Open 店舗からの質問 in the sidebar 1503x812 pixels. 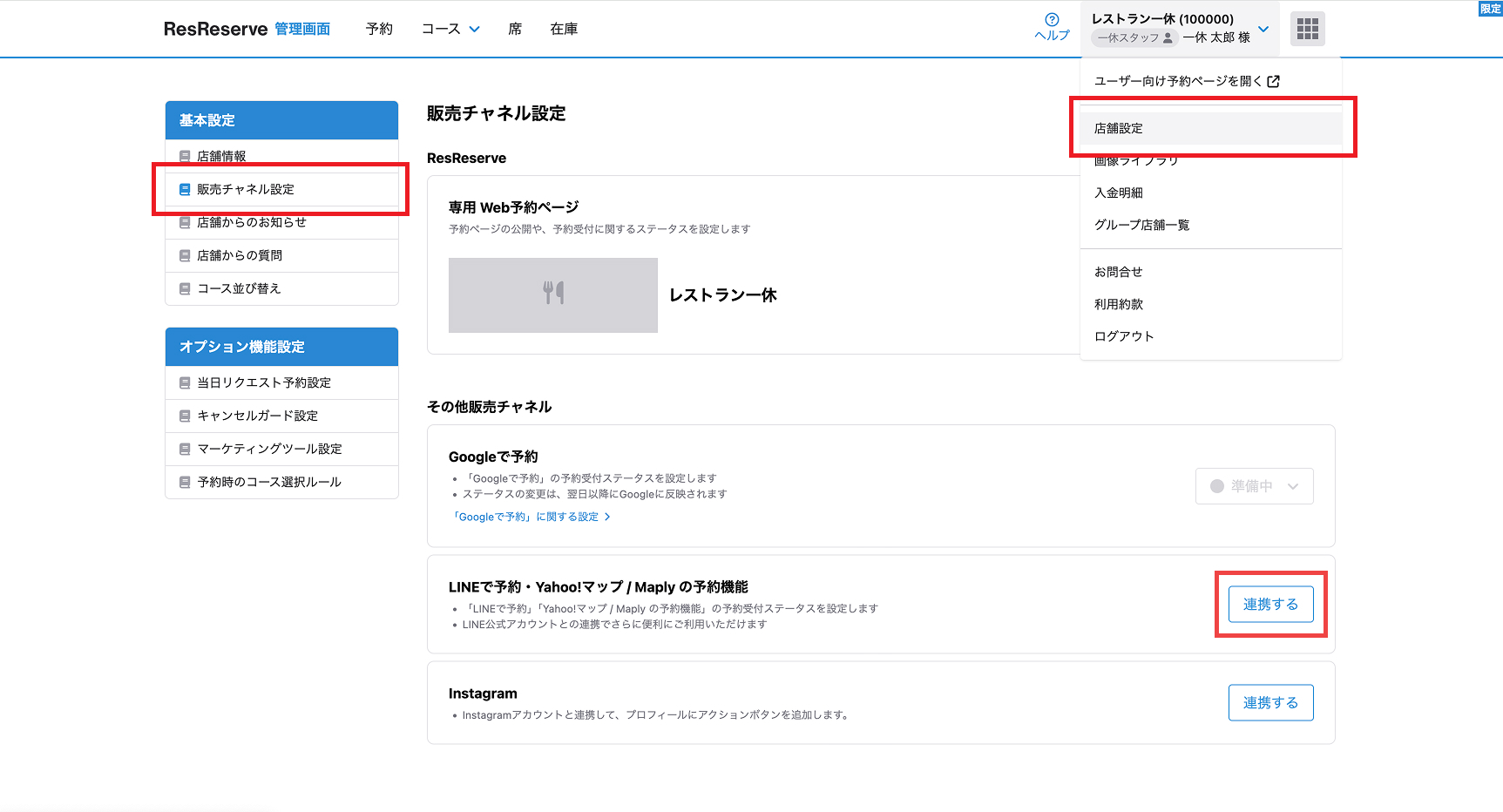tap(281, 255)
